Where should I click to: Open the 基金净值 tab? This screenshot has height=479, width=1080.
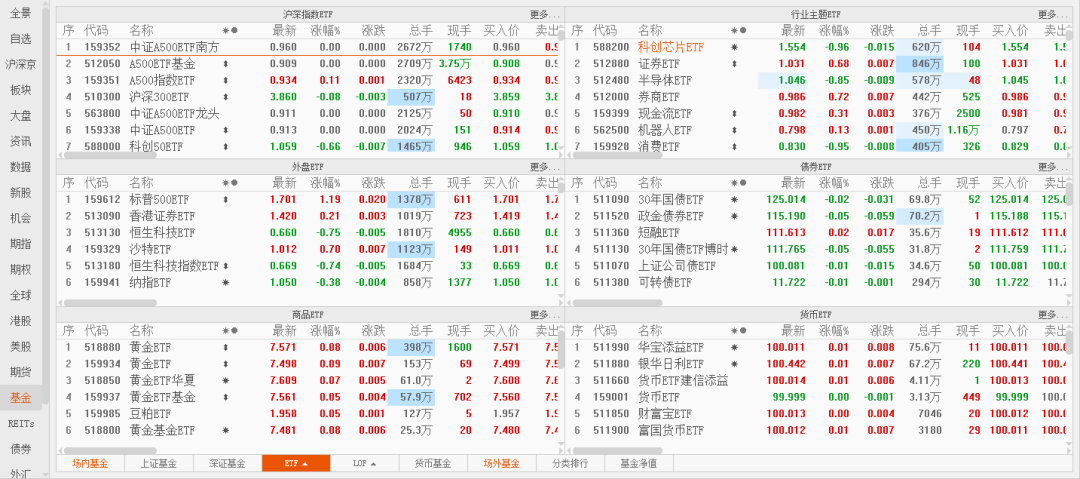(x=638, y=463)
